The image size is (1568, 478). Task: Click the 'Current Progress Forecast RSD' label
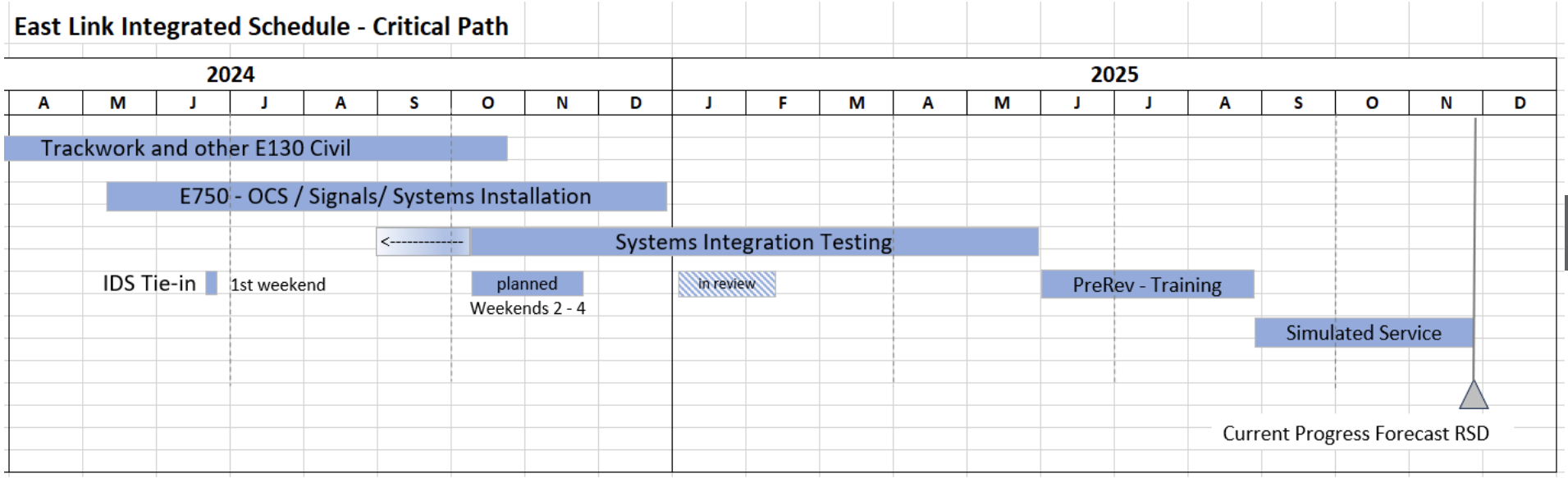point(1355,434)
